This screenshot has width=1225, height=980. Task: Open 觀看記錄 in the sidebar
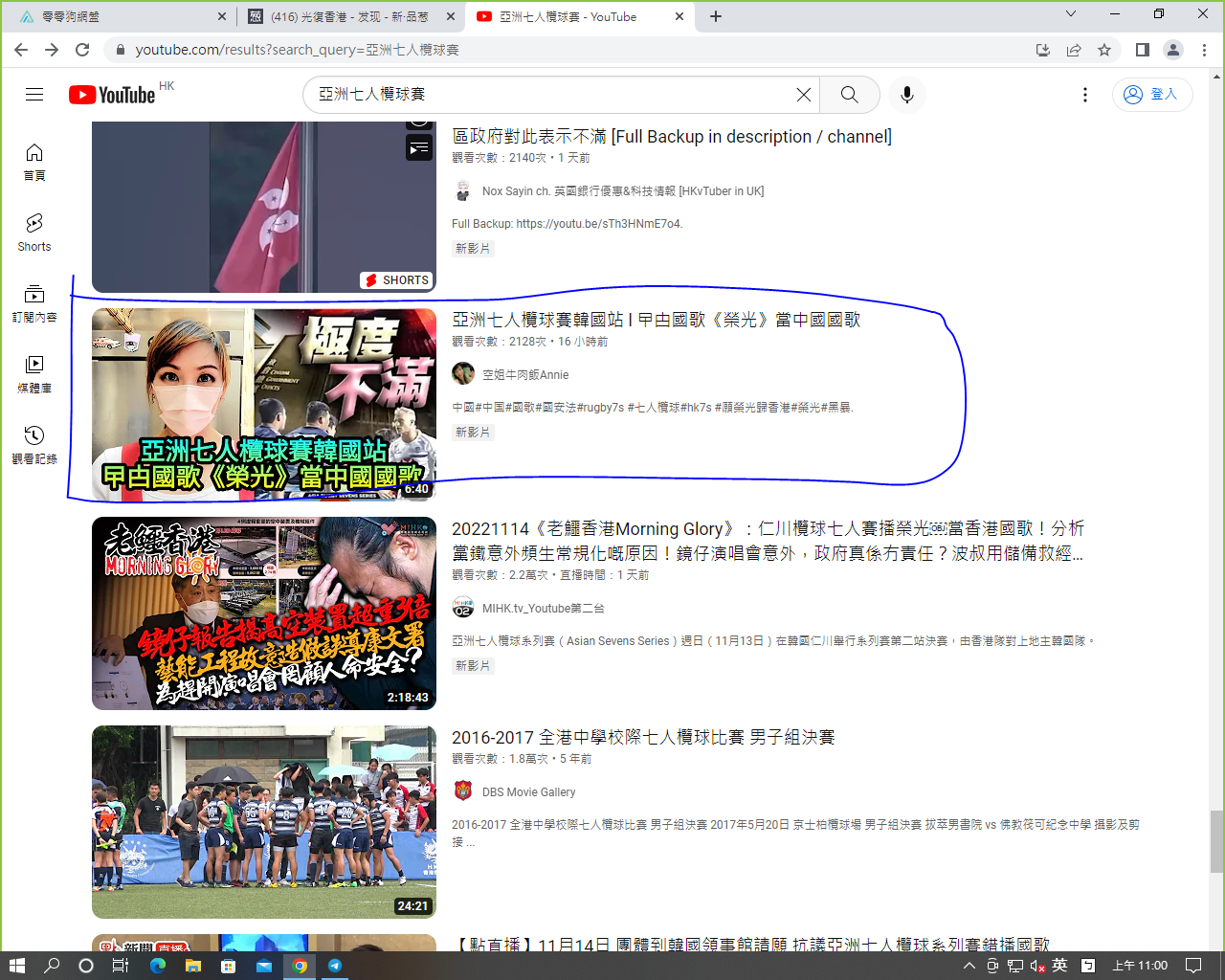(34, 445)
